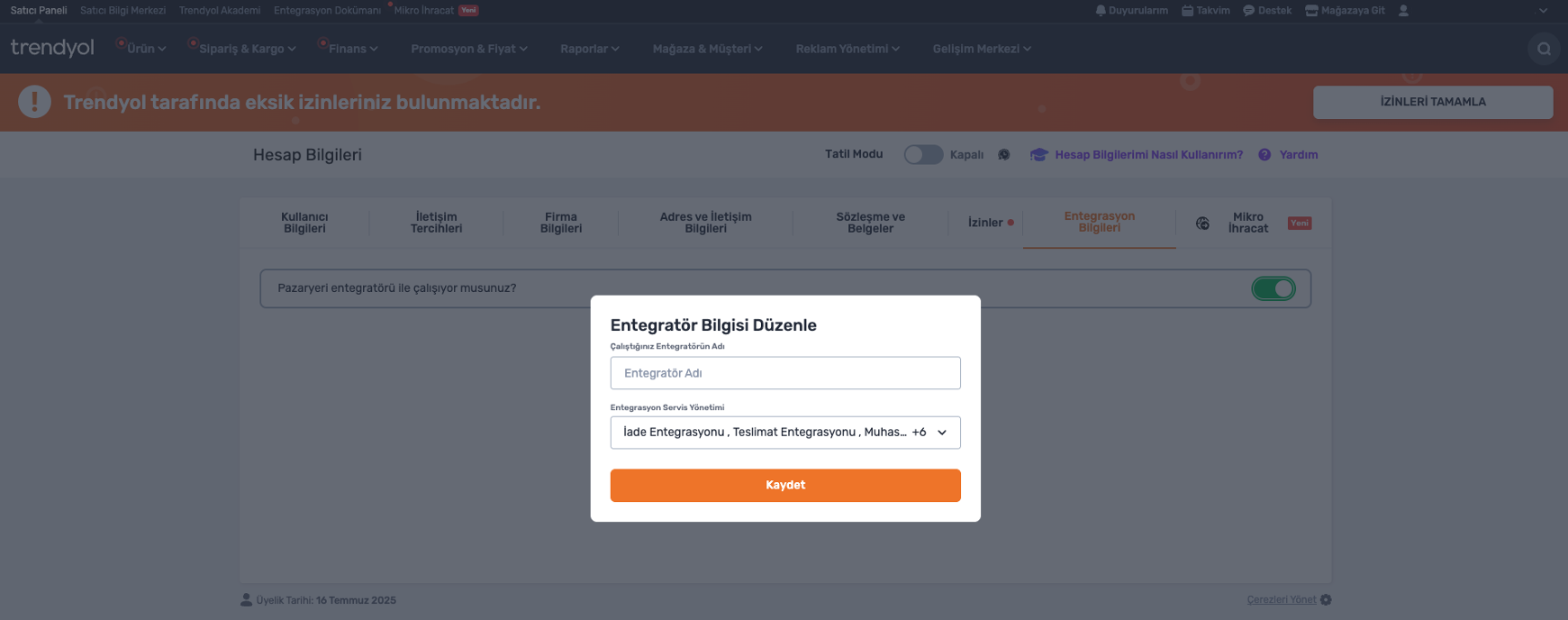Click the Yeni badge on Mikro İhracat tab

click(1300, 223)
